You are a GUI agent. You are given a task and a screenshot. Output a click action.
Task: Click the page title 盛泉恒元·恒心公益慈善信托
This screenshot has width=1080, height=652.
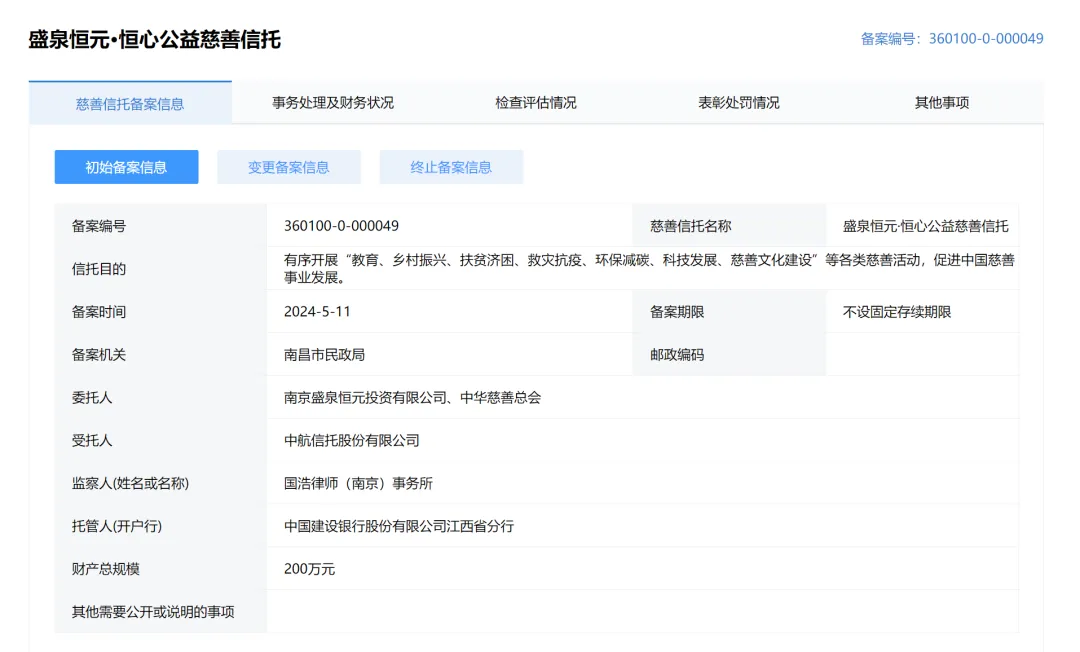pyautogui.click(x=154, y=40)
